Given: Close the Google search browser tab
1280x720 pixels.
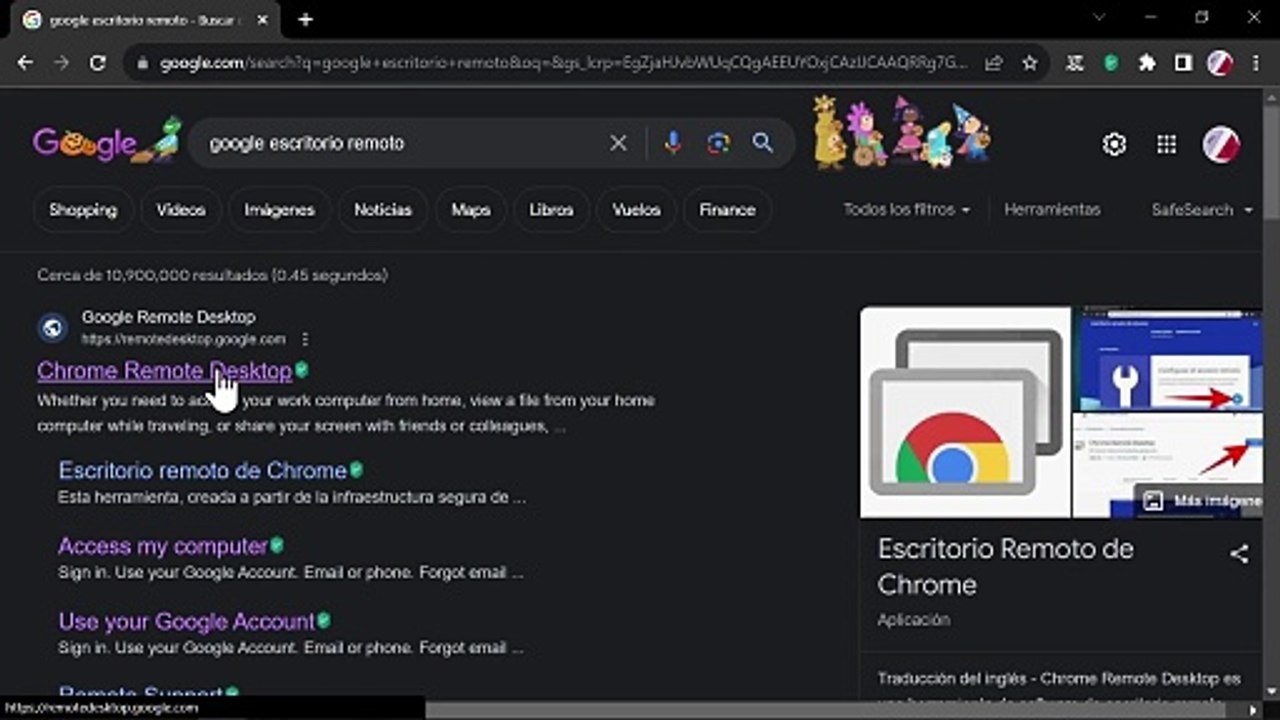Looking at the screenshot, I should coord(263,19).
